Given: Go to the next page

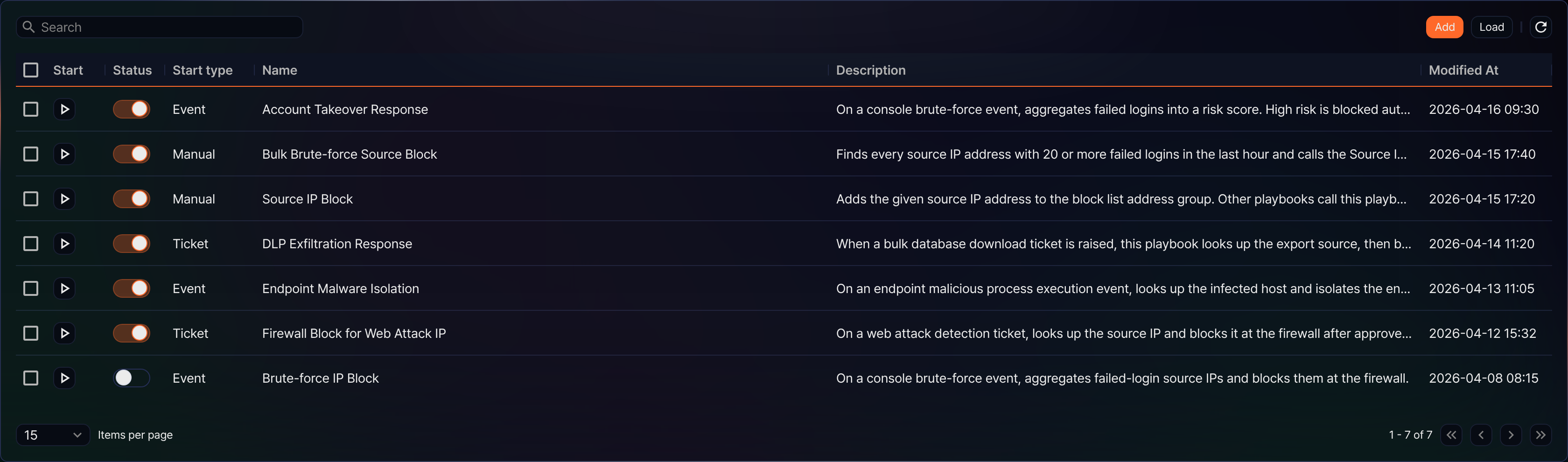Looking at the screenshot, I should coord(1511,434).
